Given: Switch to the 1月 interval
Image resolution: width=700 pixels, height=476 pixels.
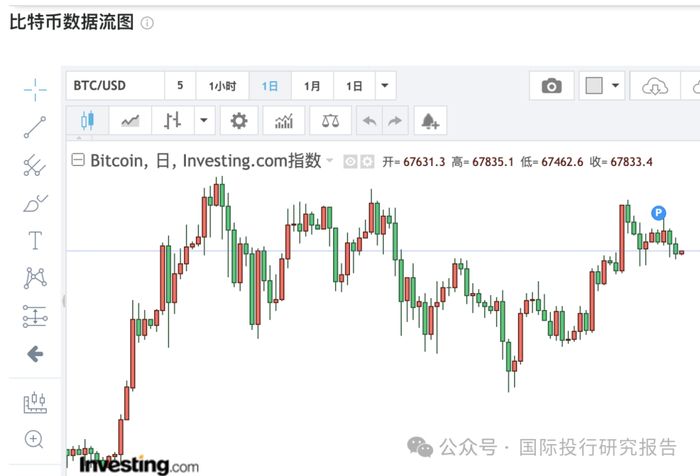Looking at the screenshot, I should pos(313,86).
